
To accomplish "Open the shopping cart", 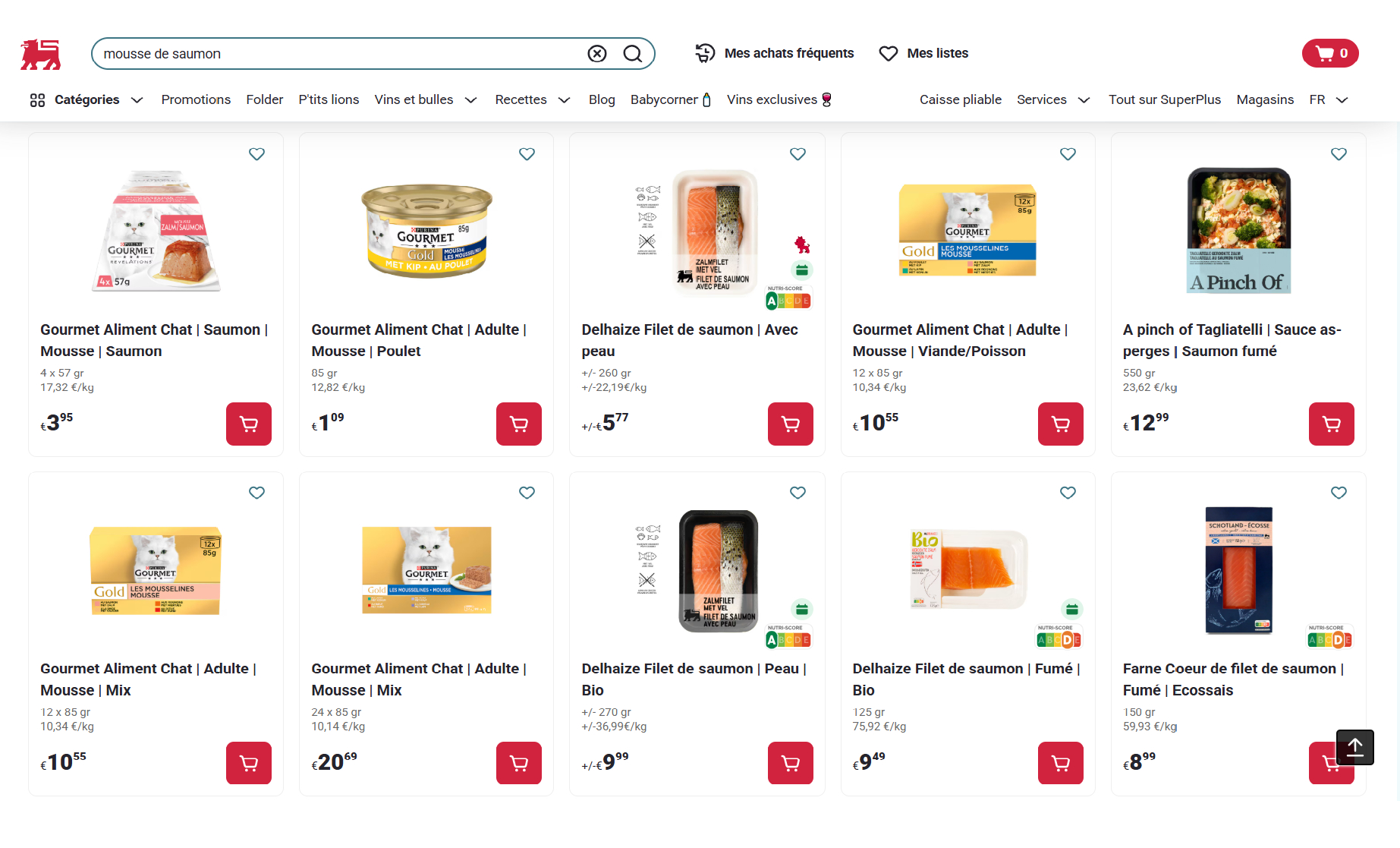I will point(1329,53).
